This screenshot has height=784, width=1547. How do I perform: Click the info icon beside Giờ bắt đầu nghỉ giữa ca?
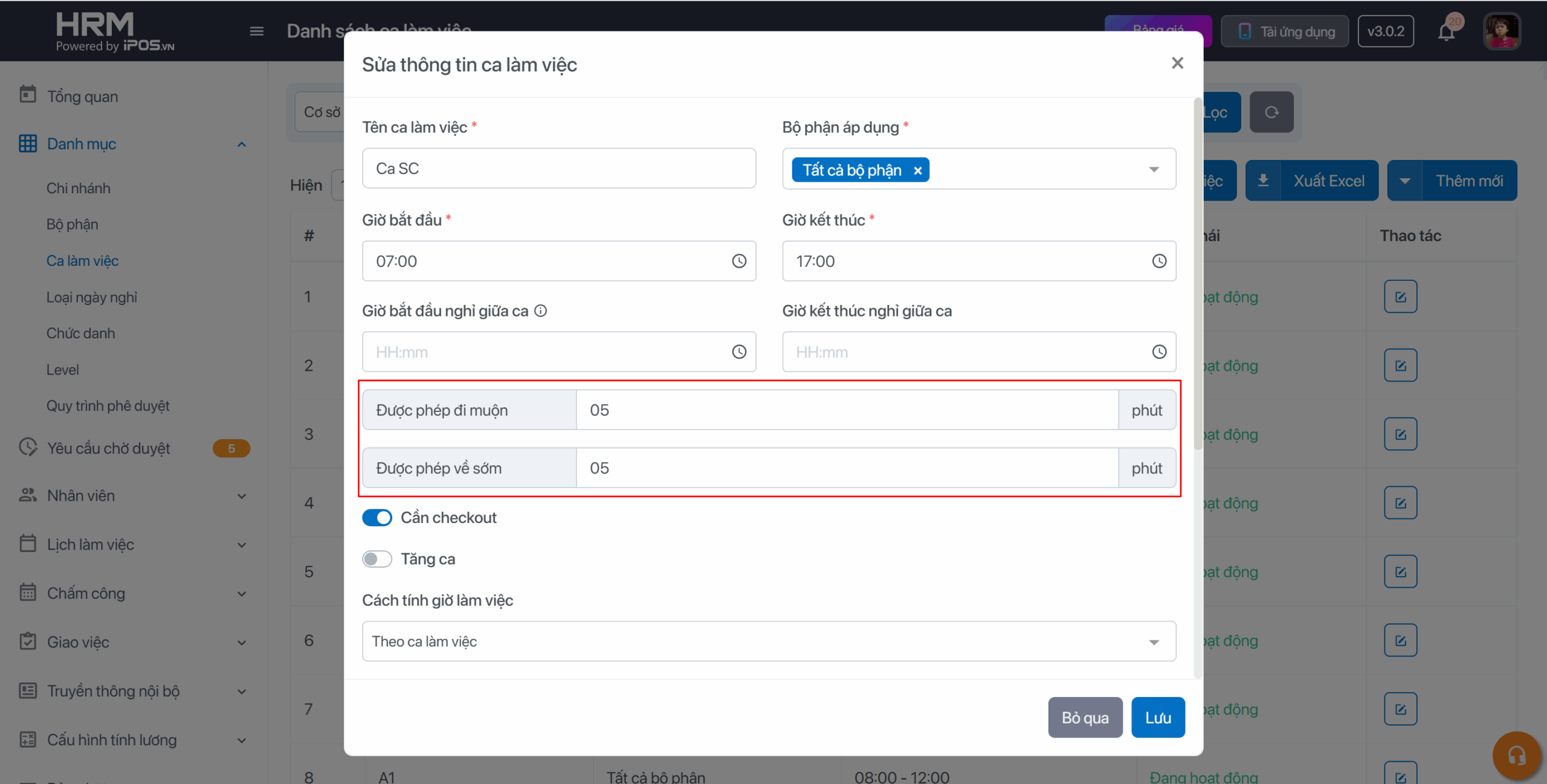click(541, 310)
